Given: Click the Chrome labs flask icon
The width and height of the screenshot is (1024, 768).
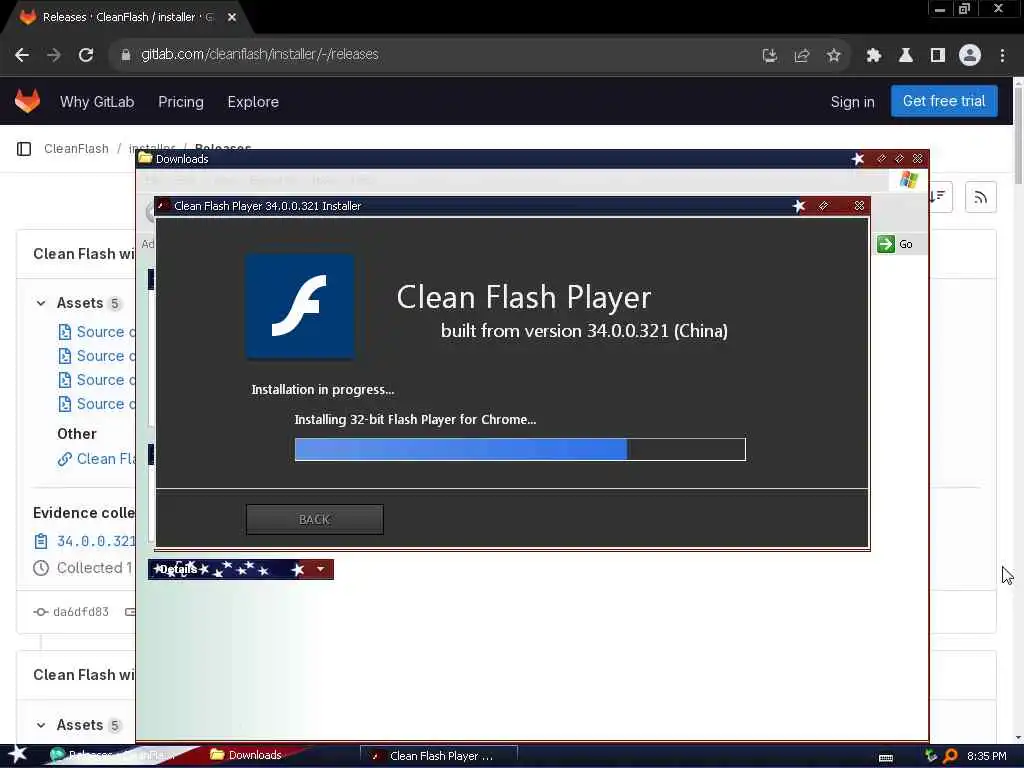Looking at the screenshot, I should [906, 56].
